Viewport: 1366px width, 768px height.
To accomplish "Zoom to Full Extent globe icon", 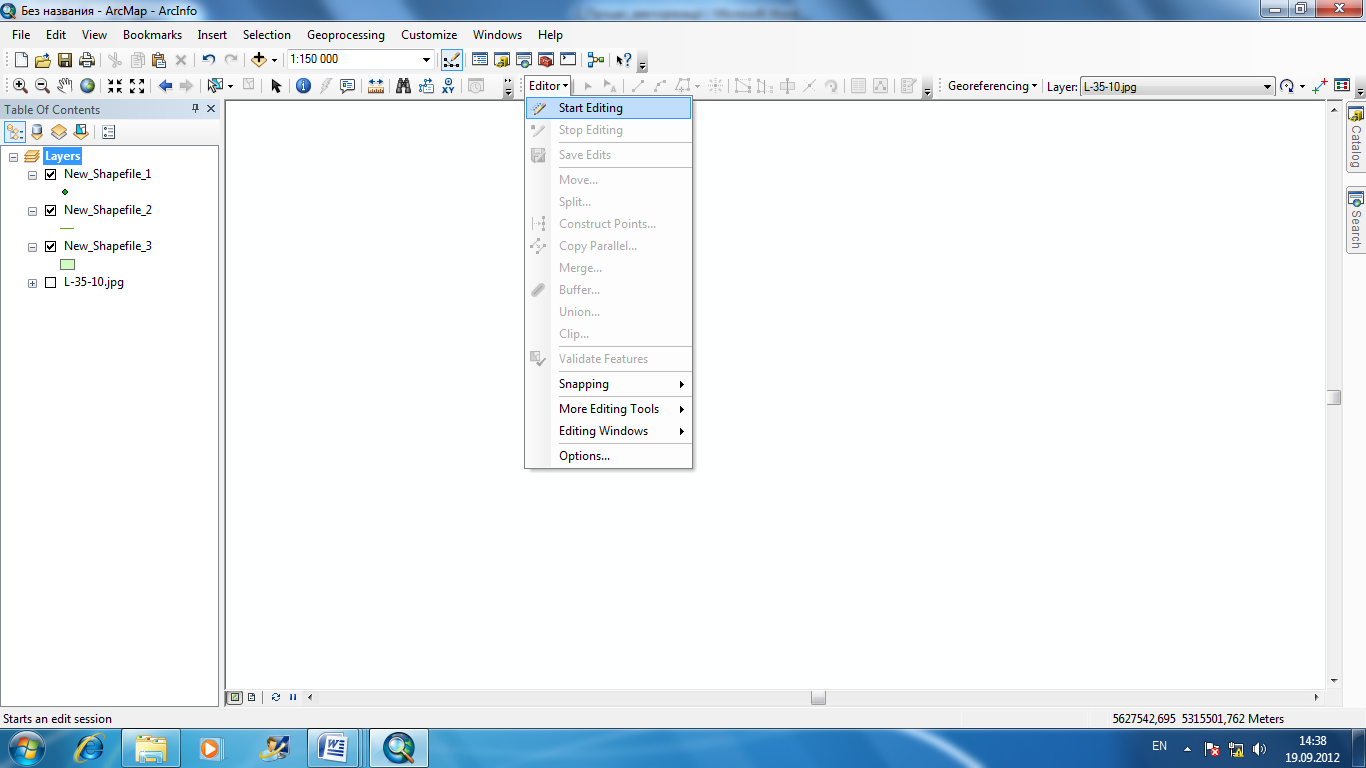I will (x=87, y=86).
